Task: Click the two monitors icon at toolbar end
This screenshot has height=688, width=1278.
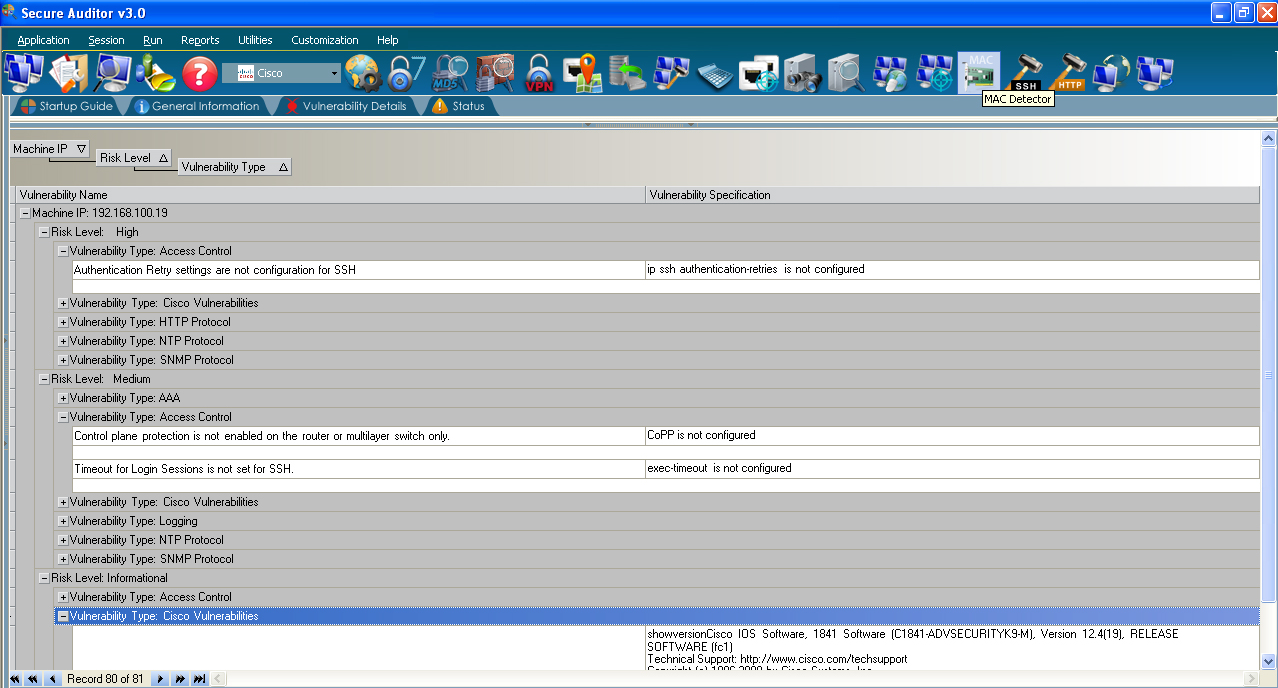Action: pos(1155,73)
